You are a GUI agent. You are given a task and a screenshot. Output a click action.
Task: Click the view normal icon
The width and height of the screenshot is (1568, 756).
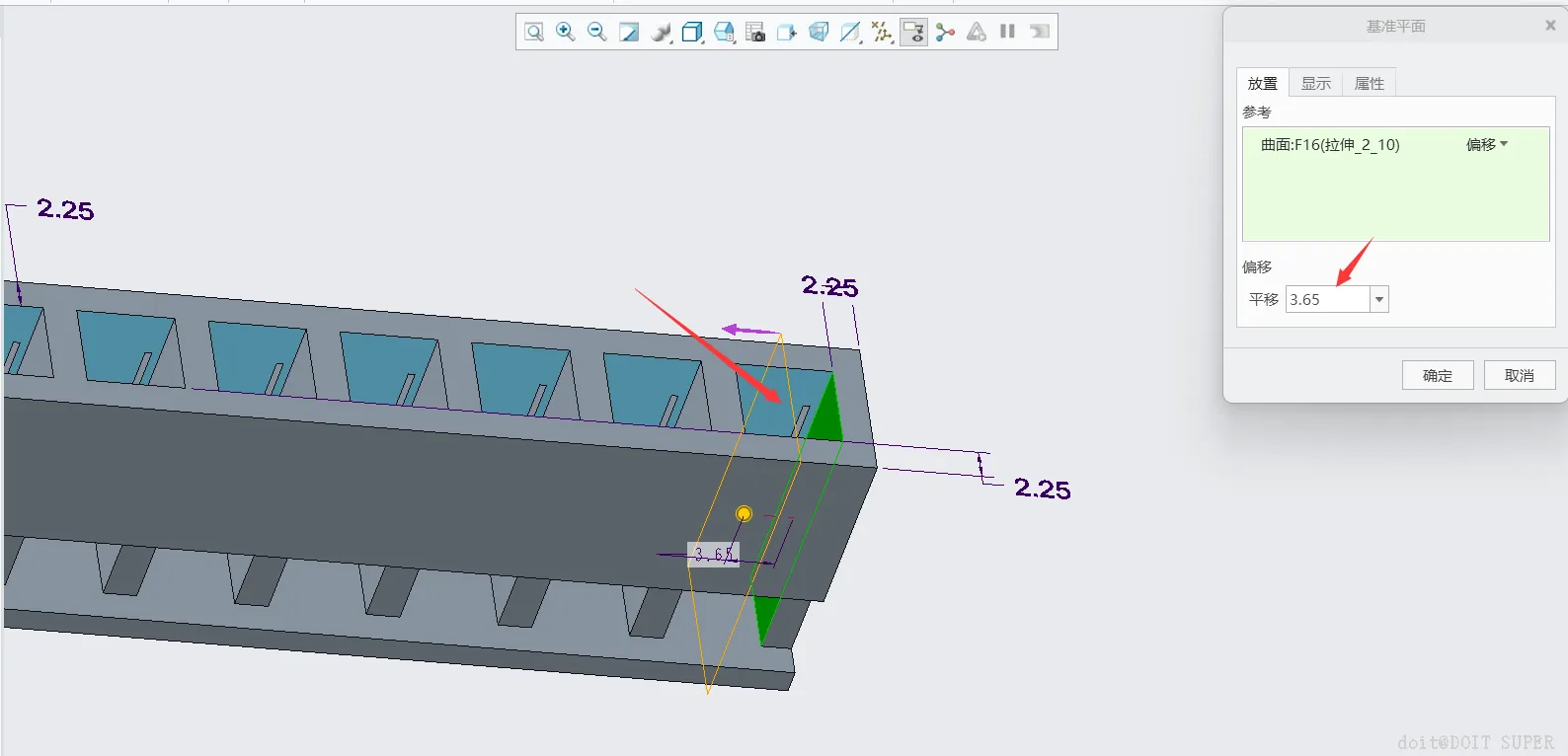[x=787, y=32]
